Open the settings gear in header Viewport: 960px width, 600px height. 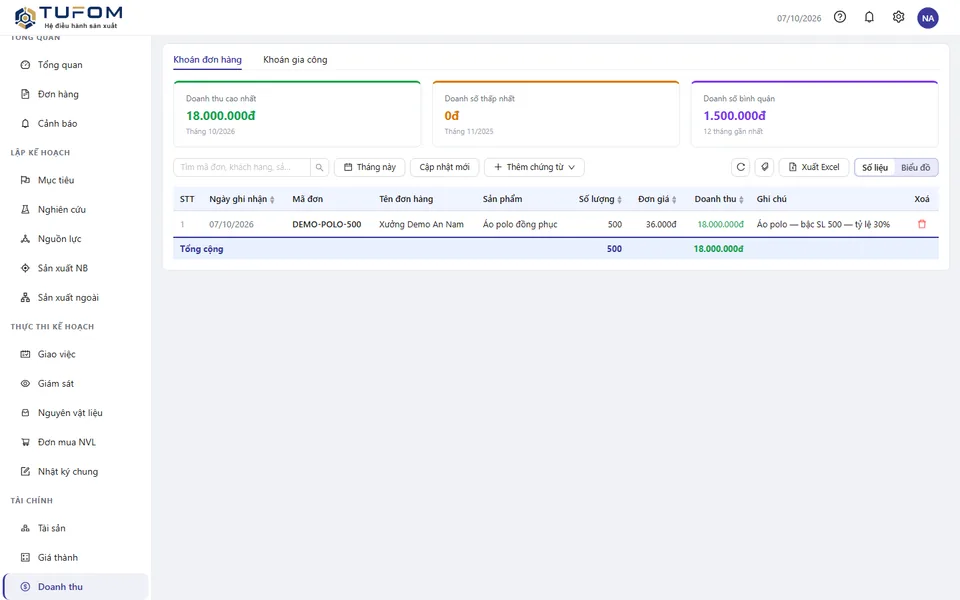click(898, 17)
